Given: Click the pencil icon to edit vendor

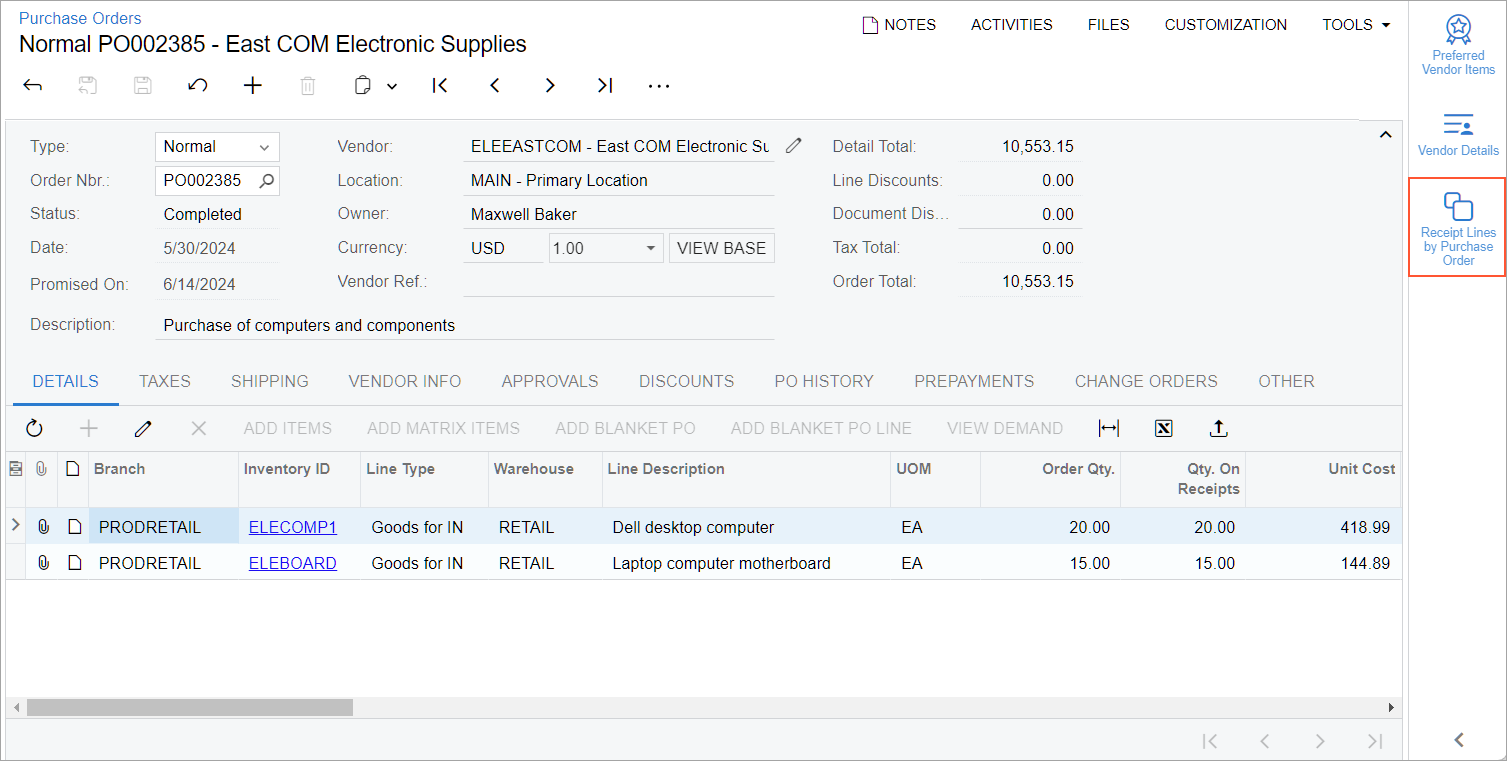Looking at the screenshot, I should pos(793,146).
